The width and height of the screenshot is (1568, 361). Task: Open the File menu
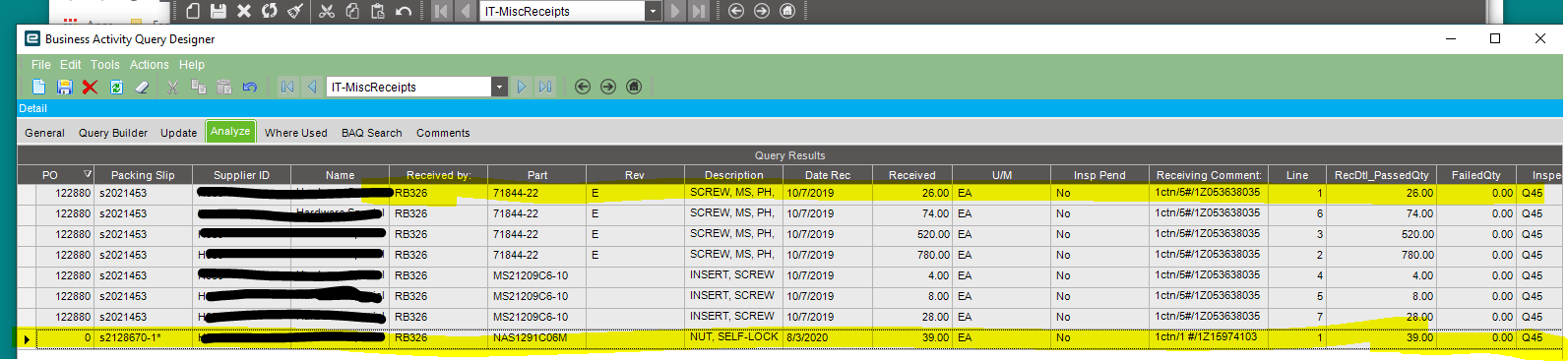click(41, 65)
